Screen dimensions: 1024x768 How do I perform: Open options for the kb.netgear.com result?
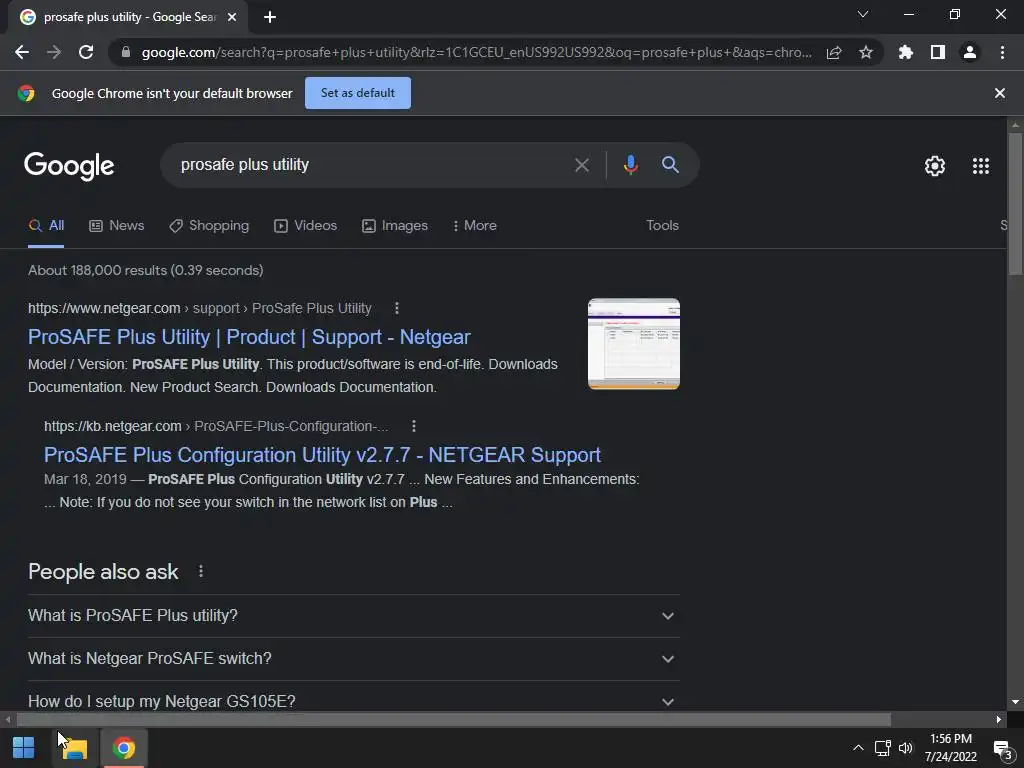pyautogui.click(x=413, y=426)
